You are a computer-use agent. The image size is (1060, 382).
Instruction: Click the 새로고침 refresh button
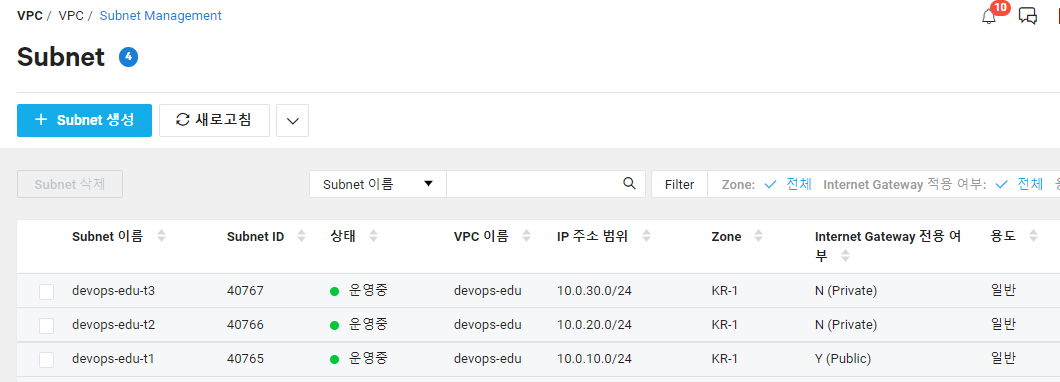pyautogui.click(x=214, y=120)
